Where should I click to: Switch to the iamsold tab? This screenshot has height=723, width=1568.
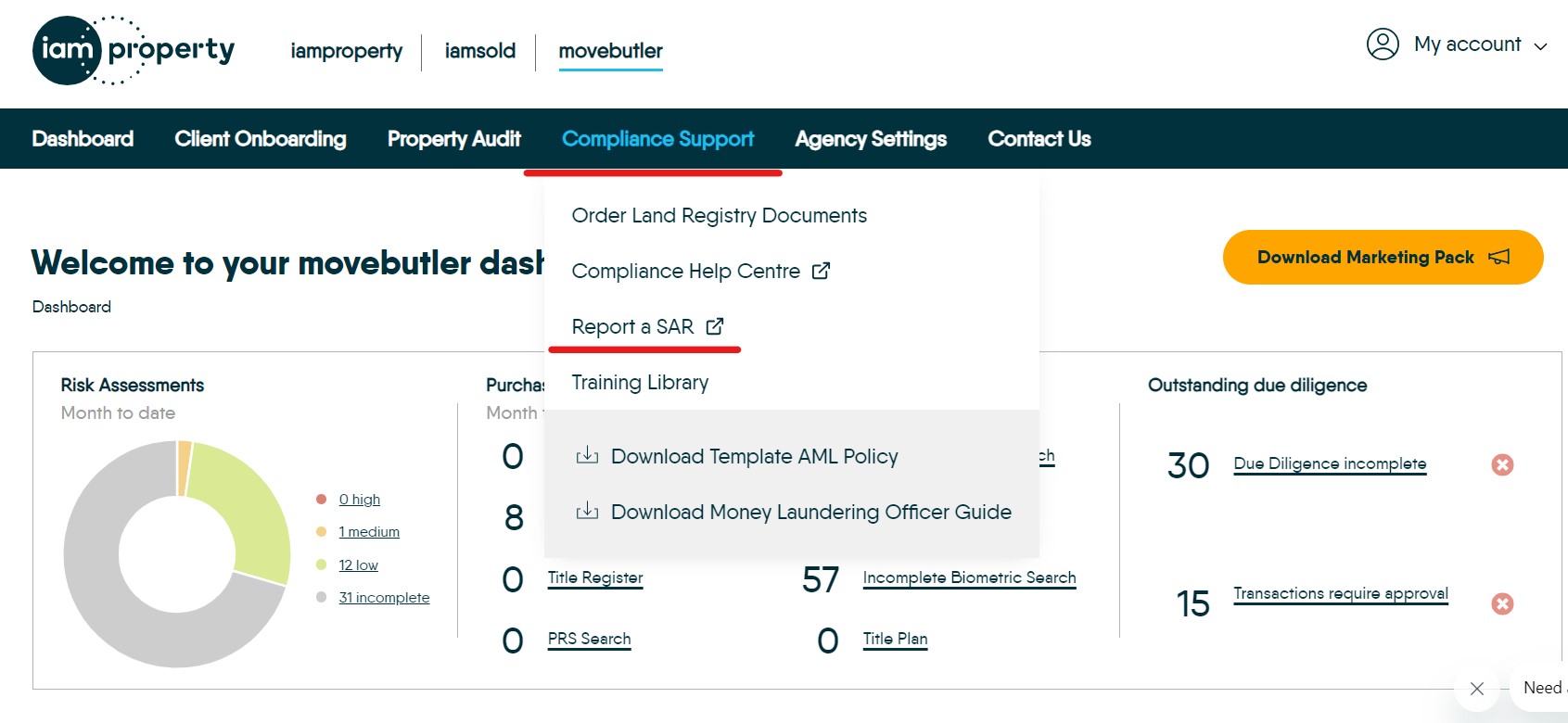pos(479,51)
